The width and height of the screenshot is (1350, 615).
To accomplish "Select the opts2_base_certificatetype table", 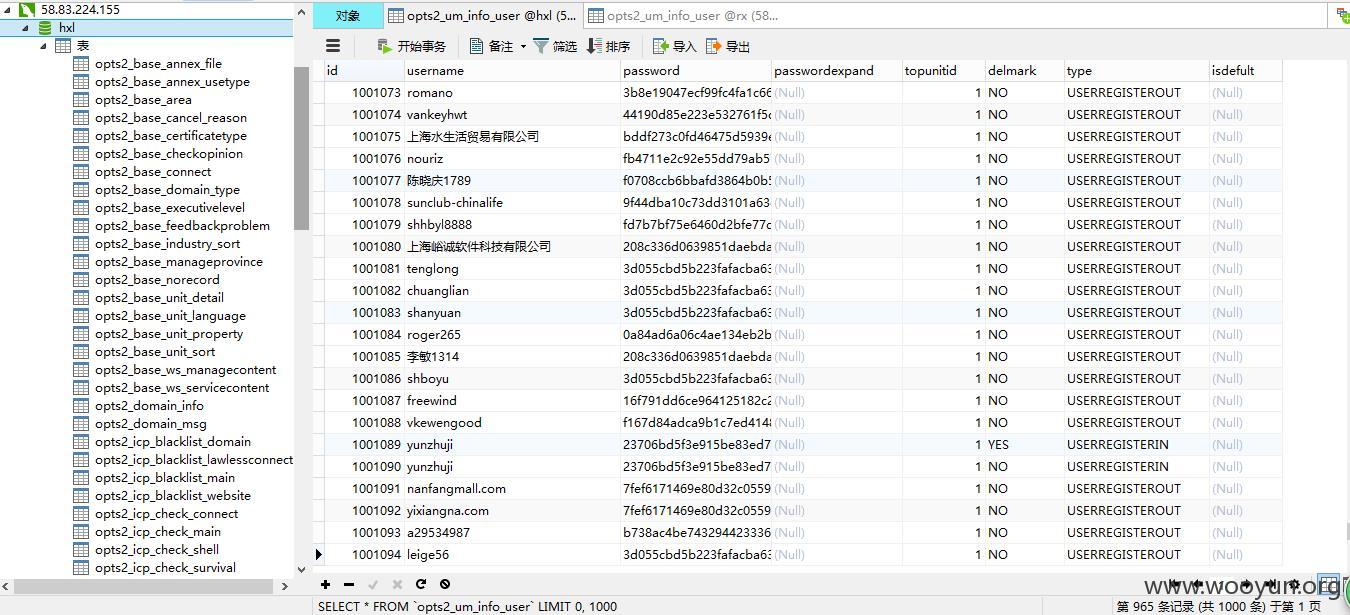I will tap(171, 136).
